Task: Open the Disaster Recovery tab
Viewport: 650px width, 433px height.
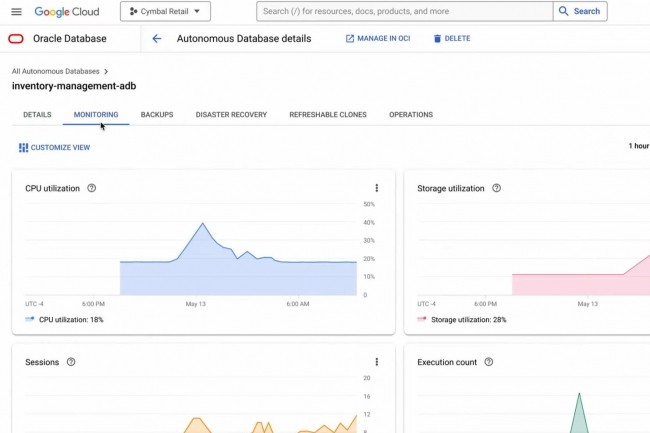Action: pos(231,115)
